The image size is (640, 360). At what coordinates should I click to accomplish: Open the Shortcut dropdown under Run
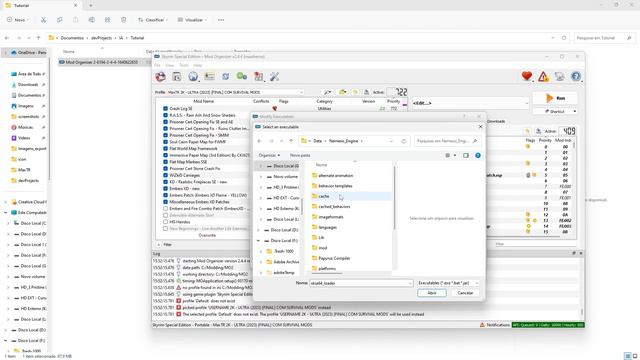pyautogui.click(x=575, y=111)
